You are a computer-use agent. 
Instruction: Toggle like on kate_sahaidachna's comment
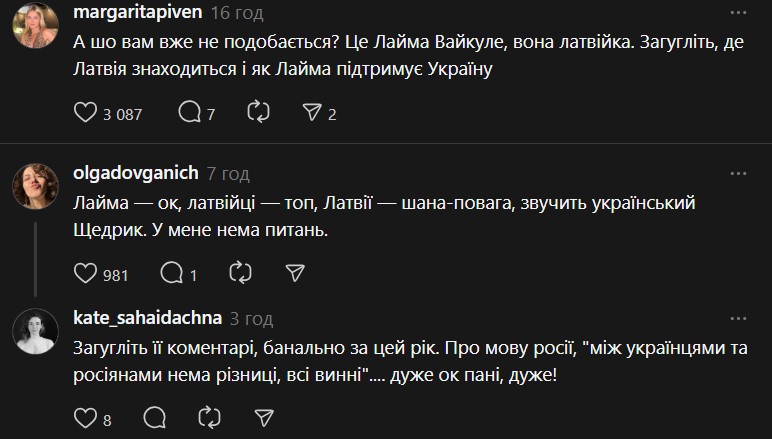[87, 416]
